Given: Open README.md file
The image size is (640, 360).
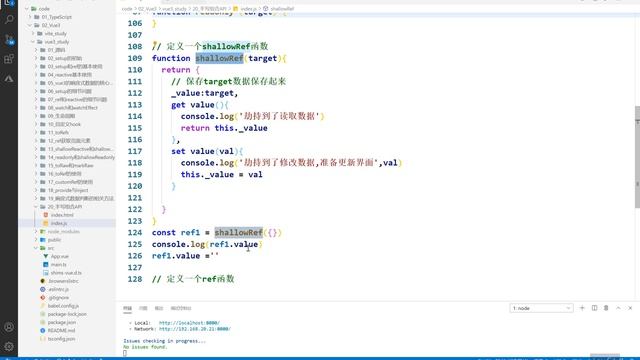Looking at the screenshot, I should point(61,330).
